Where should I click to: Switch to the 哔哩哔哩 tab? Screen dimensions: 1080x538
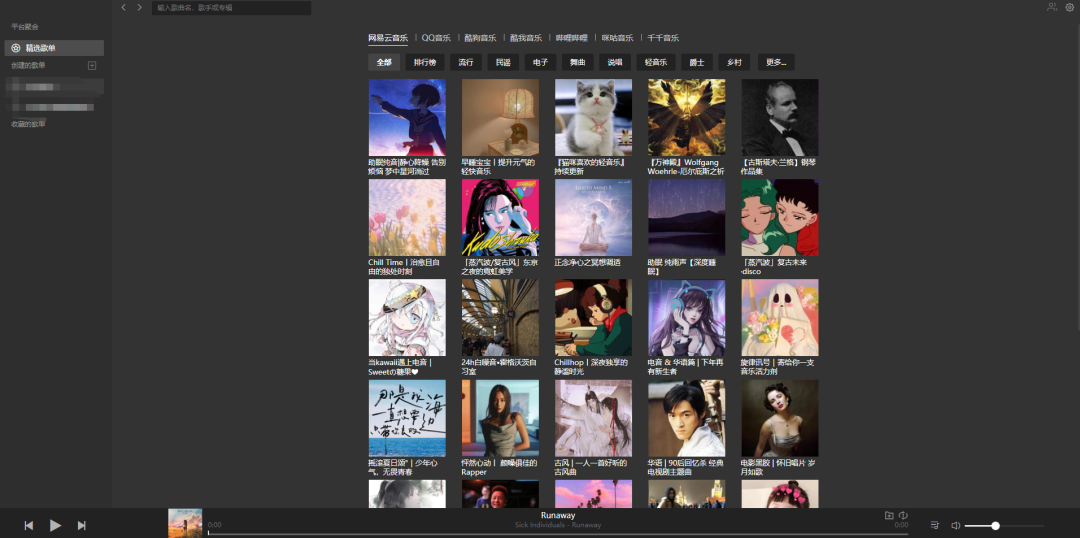pyautogui.click(x=572, y=38)
